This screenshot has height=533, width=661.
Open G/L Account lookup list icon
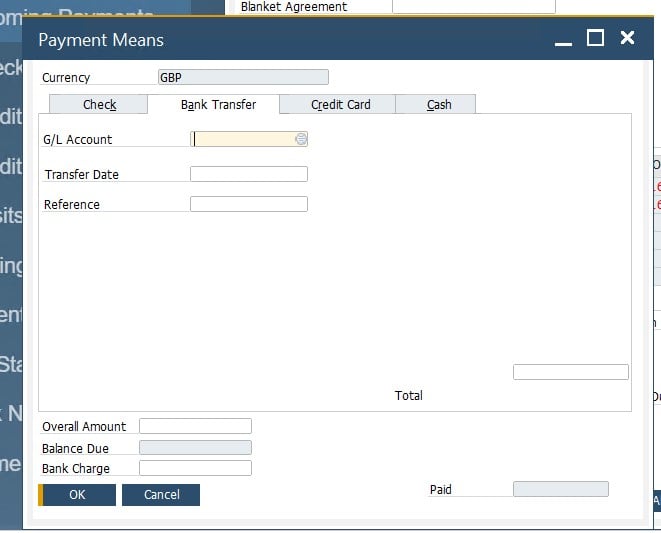coord(301,140)
